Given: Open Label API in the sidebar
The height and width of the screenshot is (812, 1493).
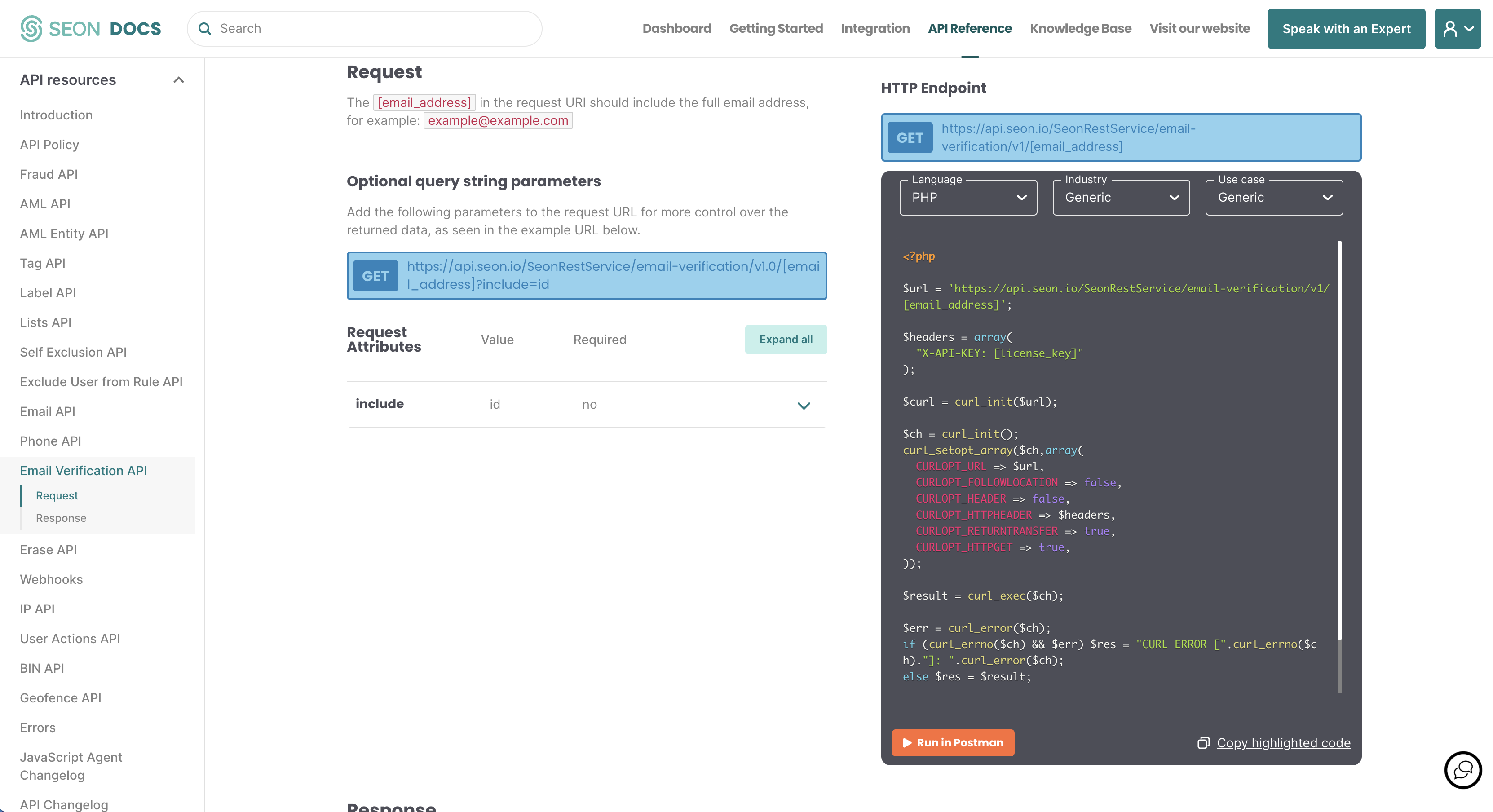Looking at the screenshot, I should [x=48, y=293].
